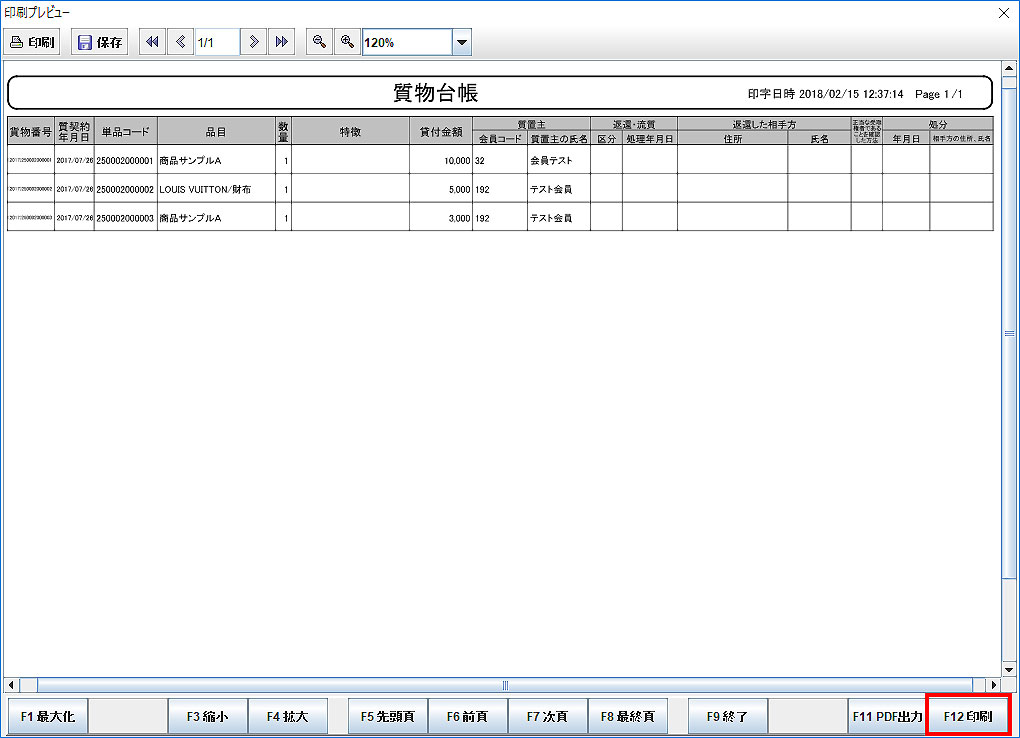Image resolution: width=1020 pixels, height=738 pixels.
Task: Go to previous page using left arrow
Action: (181, 42)
